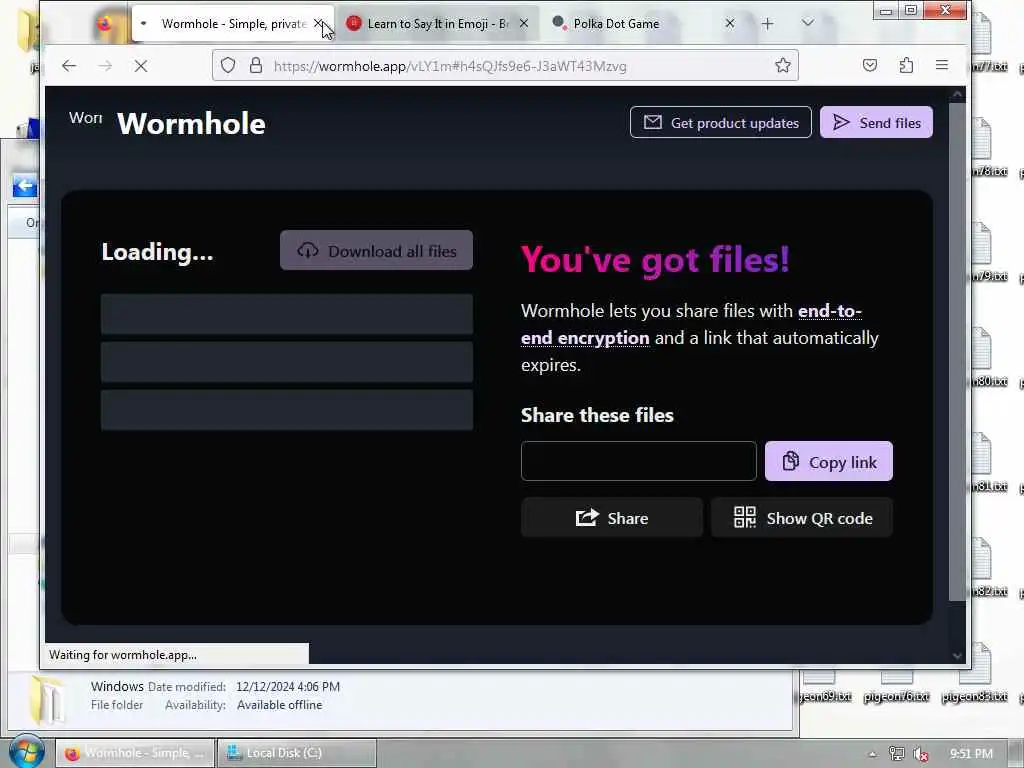
Task: Stop loading the page with the X button
Action: point(140,65)
